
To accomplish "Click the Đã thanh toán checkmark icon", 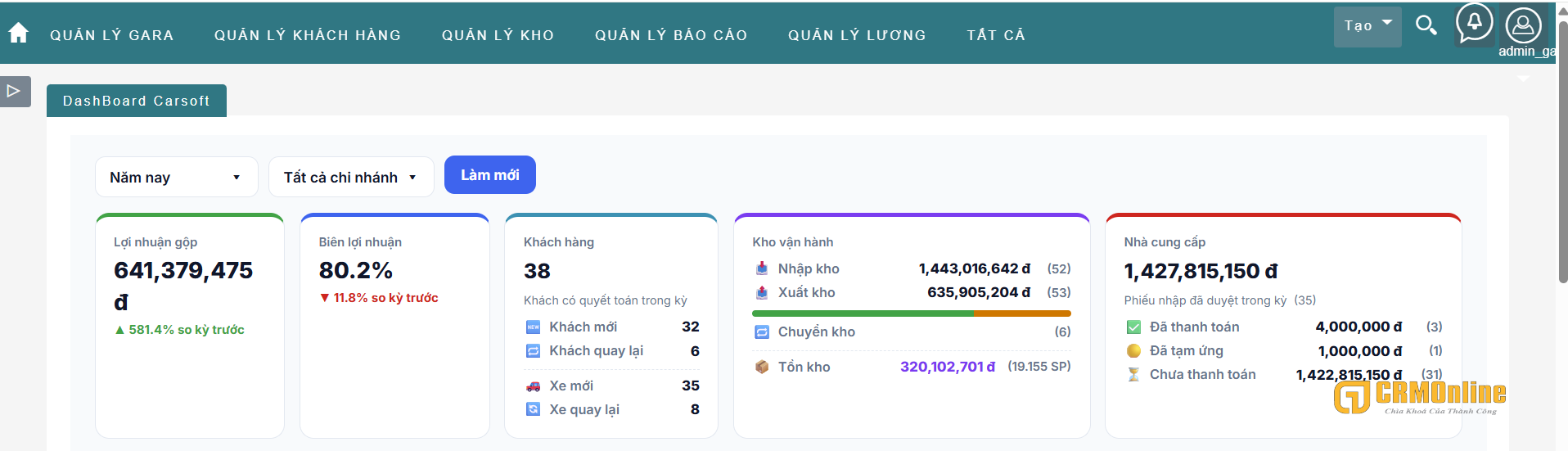I will click(x=1133, y=327).
